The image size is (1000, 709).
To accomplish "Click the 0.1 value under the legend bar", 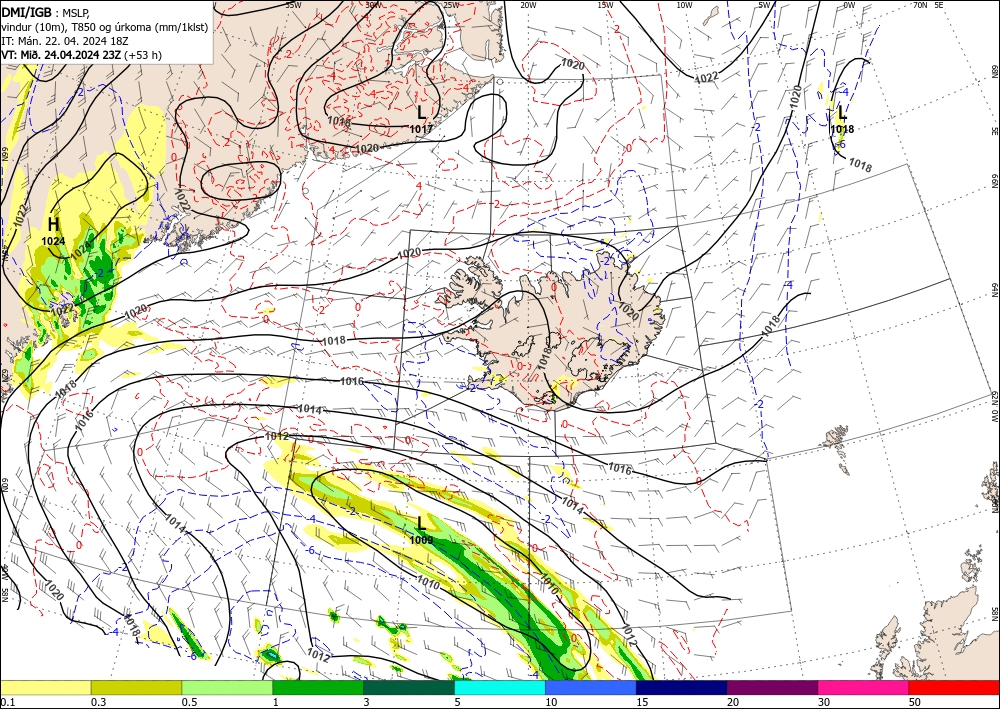I will click(6, 702).
